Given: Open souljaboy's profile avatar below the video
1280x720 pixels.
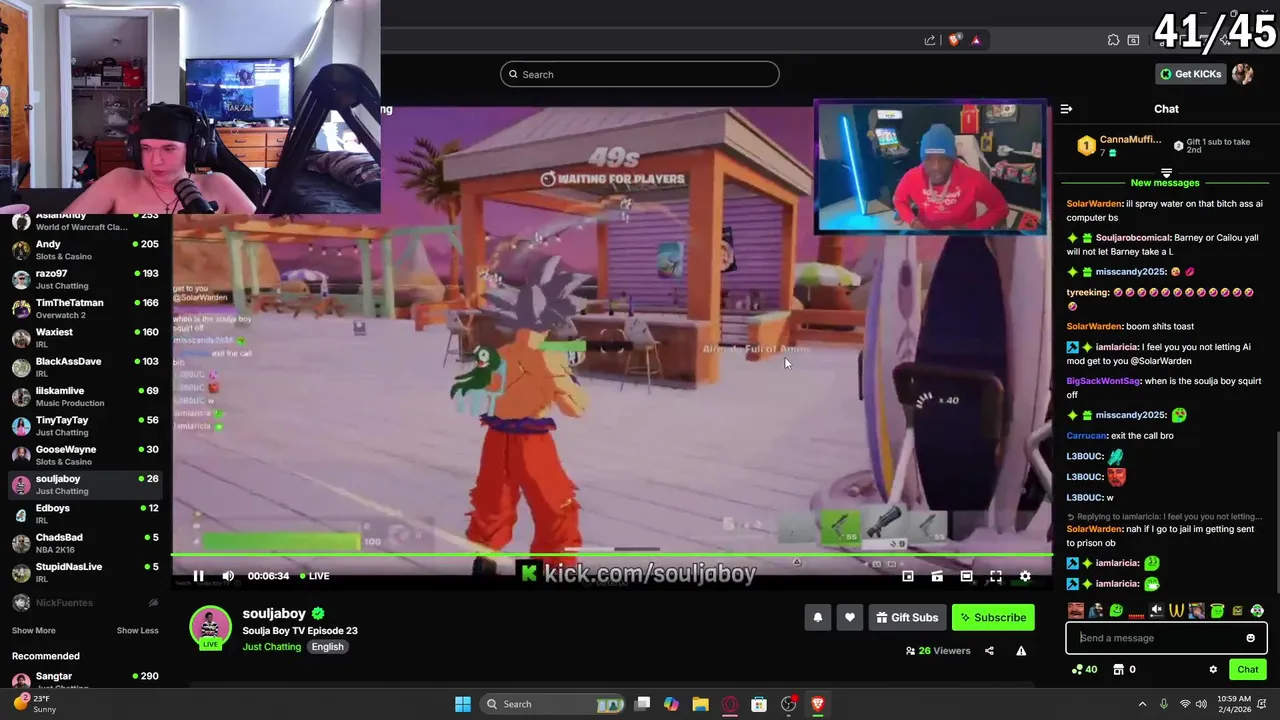Looking at the screenshot, I should click(210, 627).
